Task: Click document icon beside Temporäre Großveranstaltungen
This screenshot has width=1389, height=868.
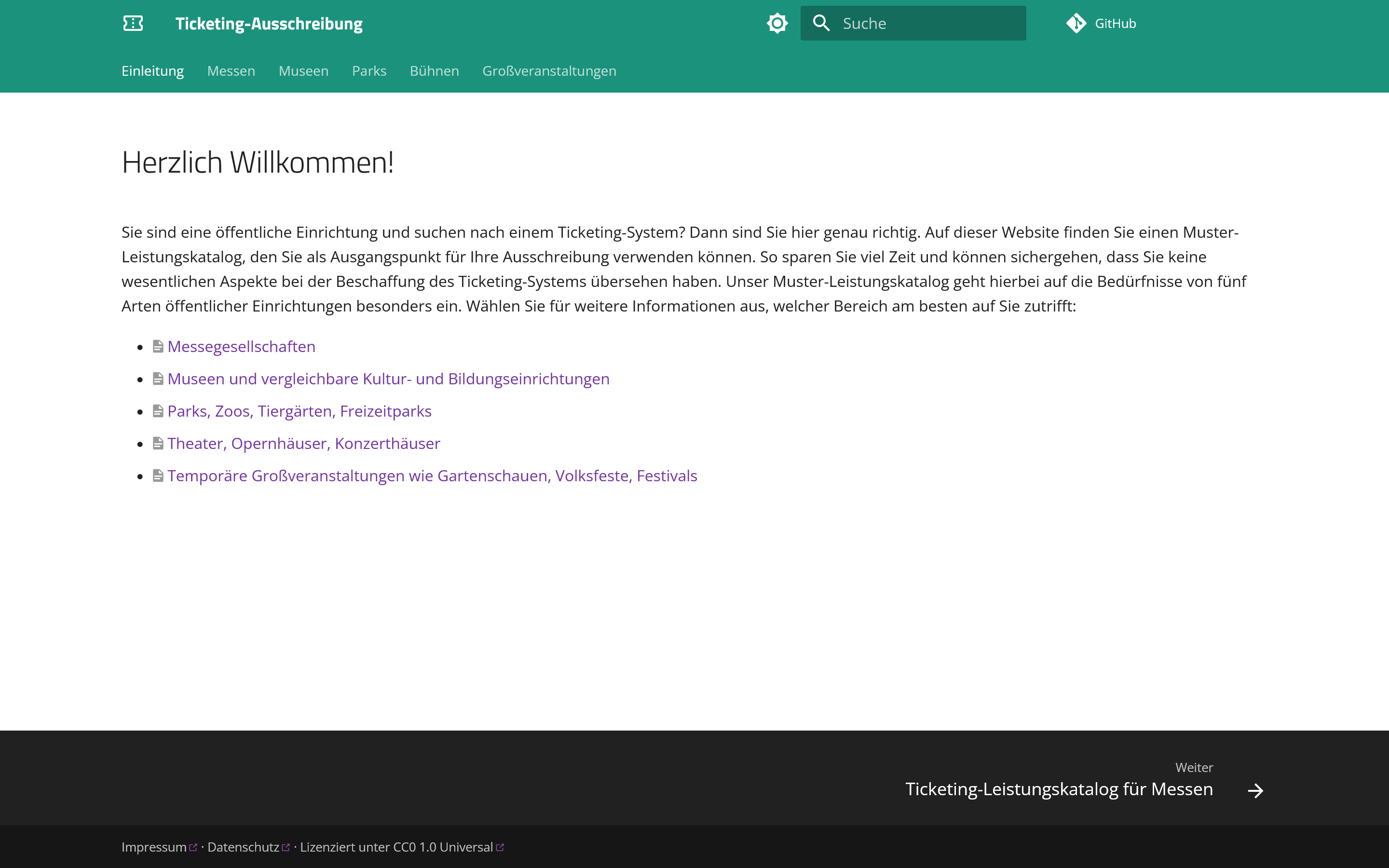Action: click(158, 476)
